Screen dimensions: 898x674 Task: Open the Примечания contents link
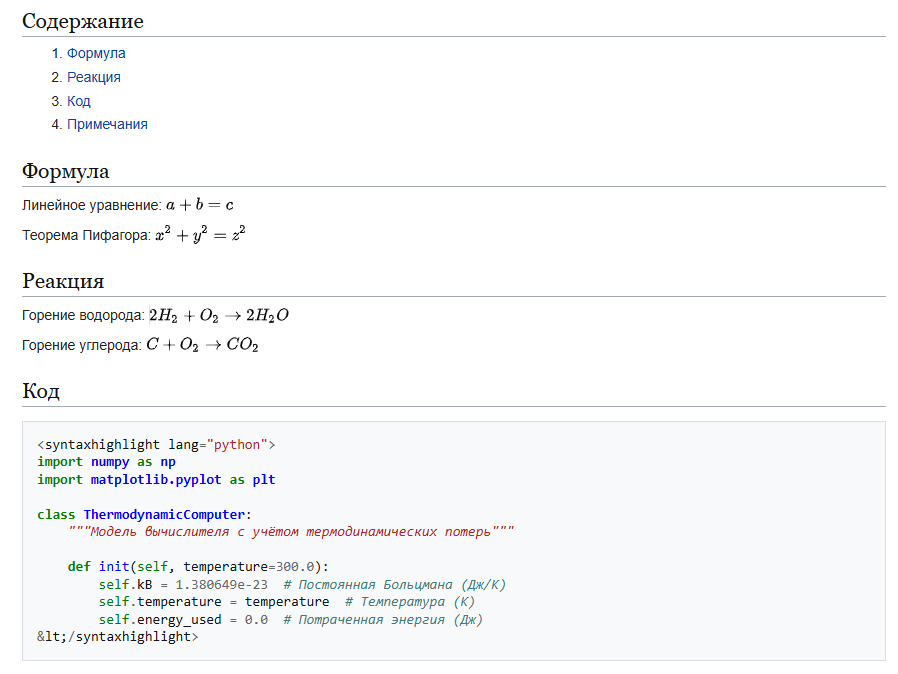click(x=107, y=124)
